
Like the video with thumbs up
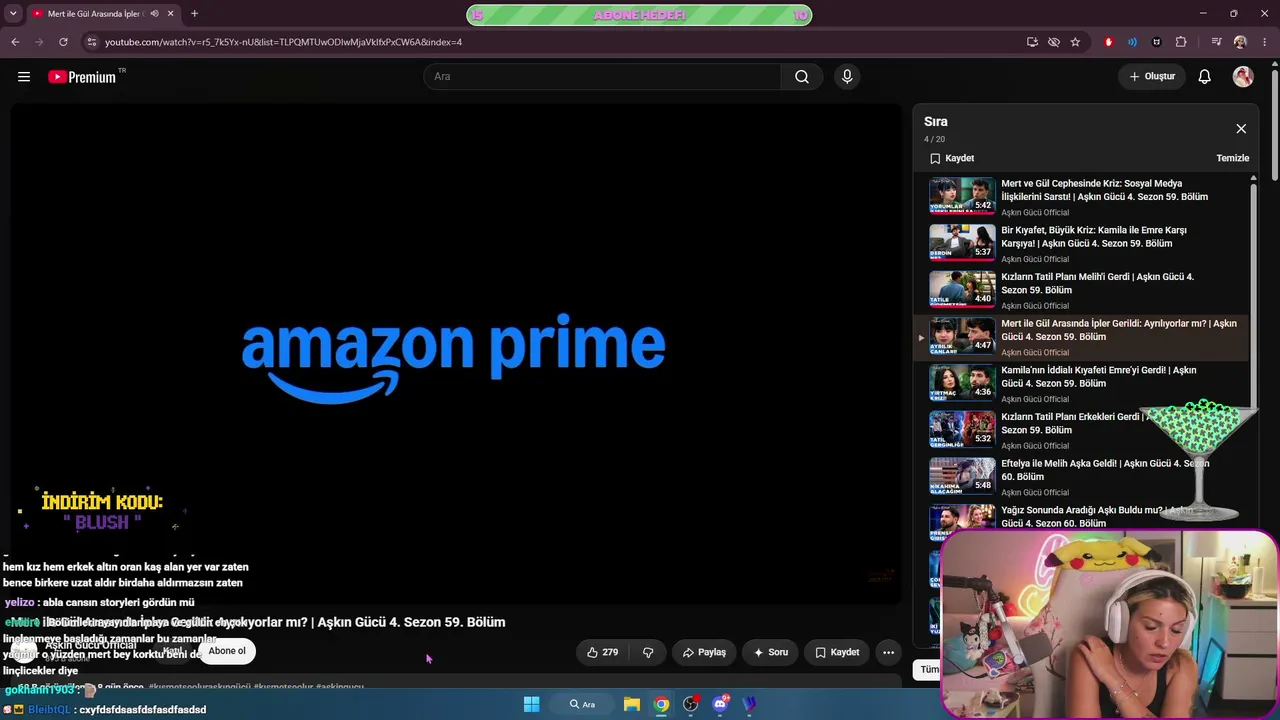point(602,652)
